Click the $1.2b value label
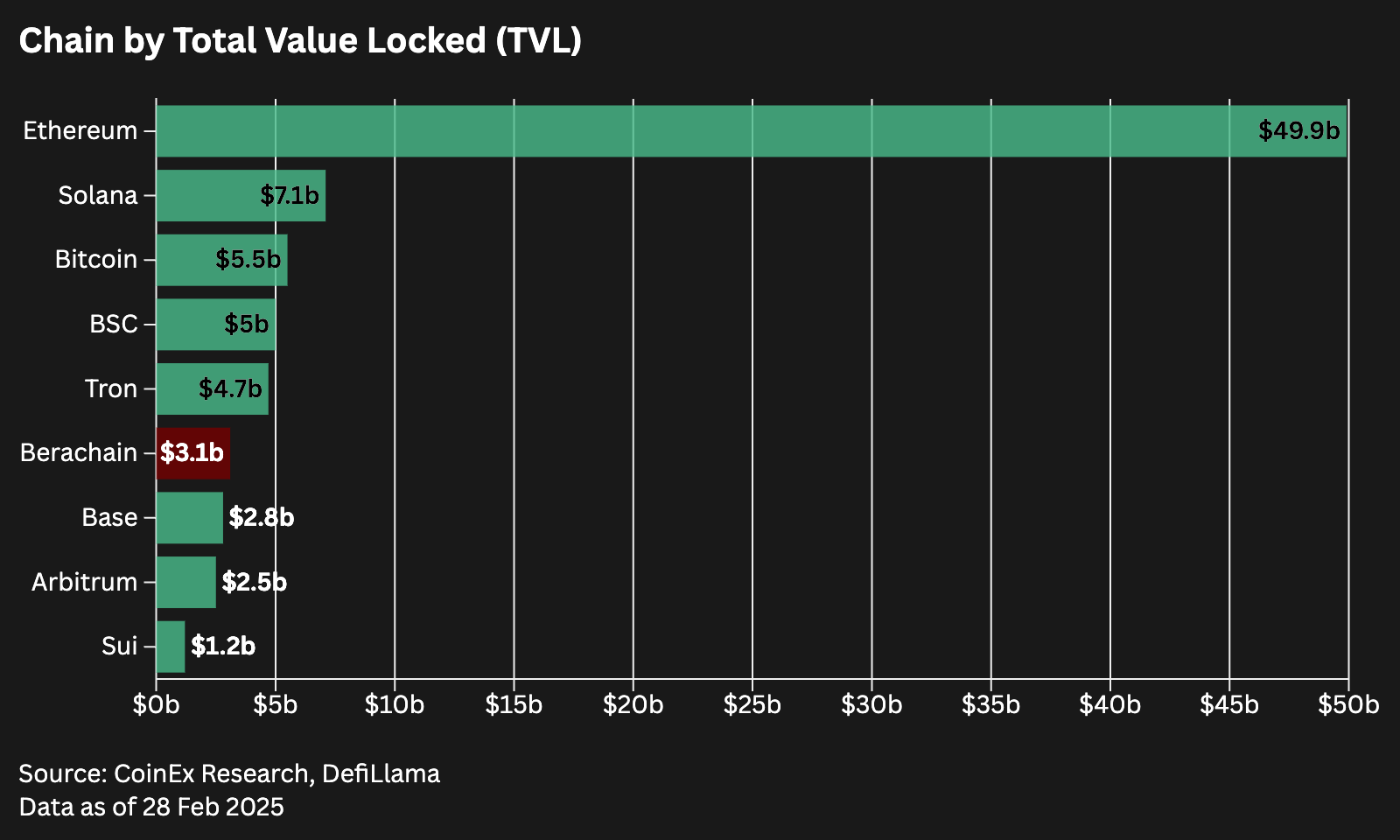 [223, 647]
